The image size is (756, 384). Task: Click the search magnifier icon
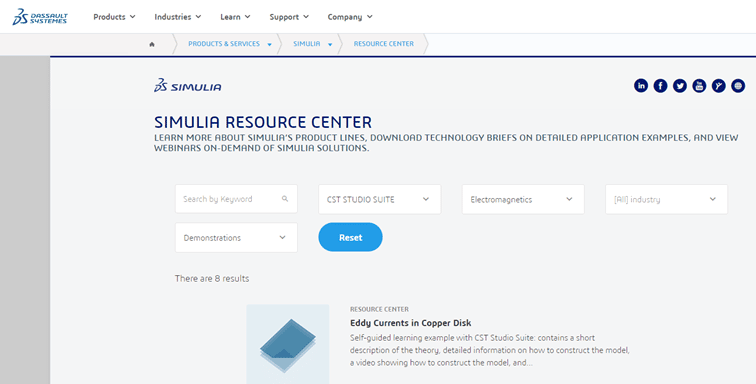(285, 199)
